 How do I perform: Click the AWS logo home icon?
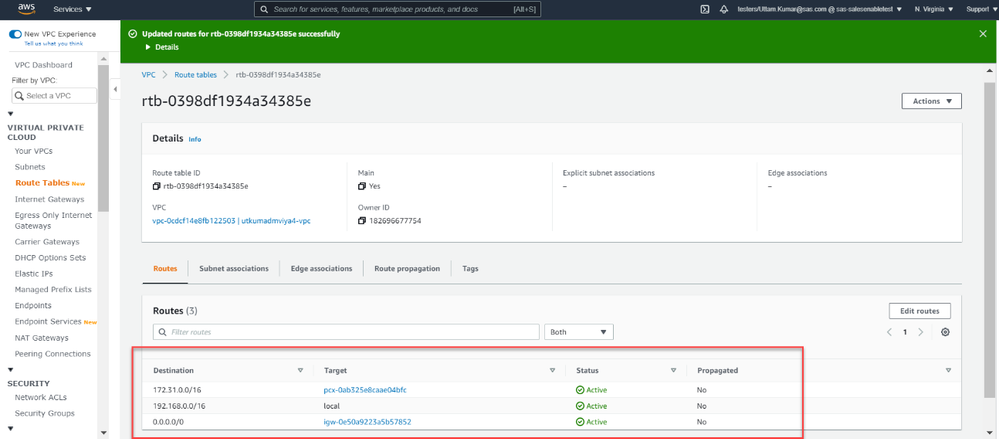point(26,9)
